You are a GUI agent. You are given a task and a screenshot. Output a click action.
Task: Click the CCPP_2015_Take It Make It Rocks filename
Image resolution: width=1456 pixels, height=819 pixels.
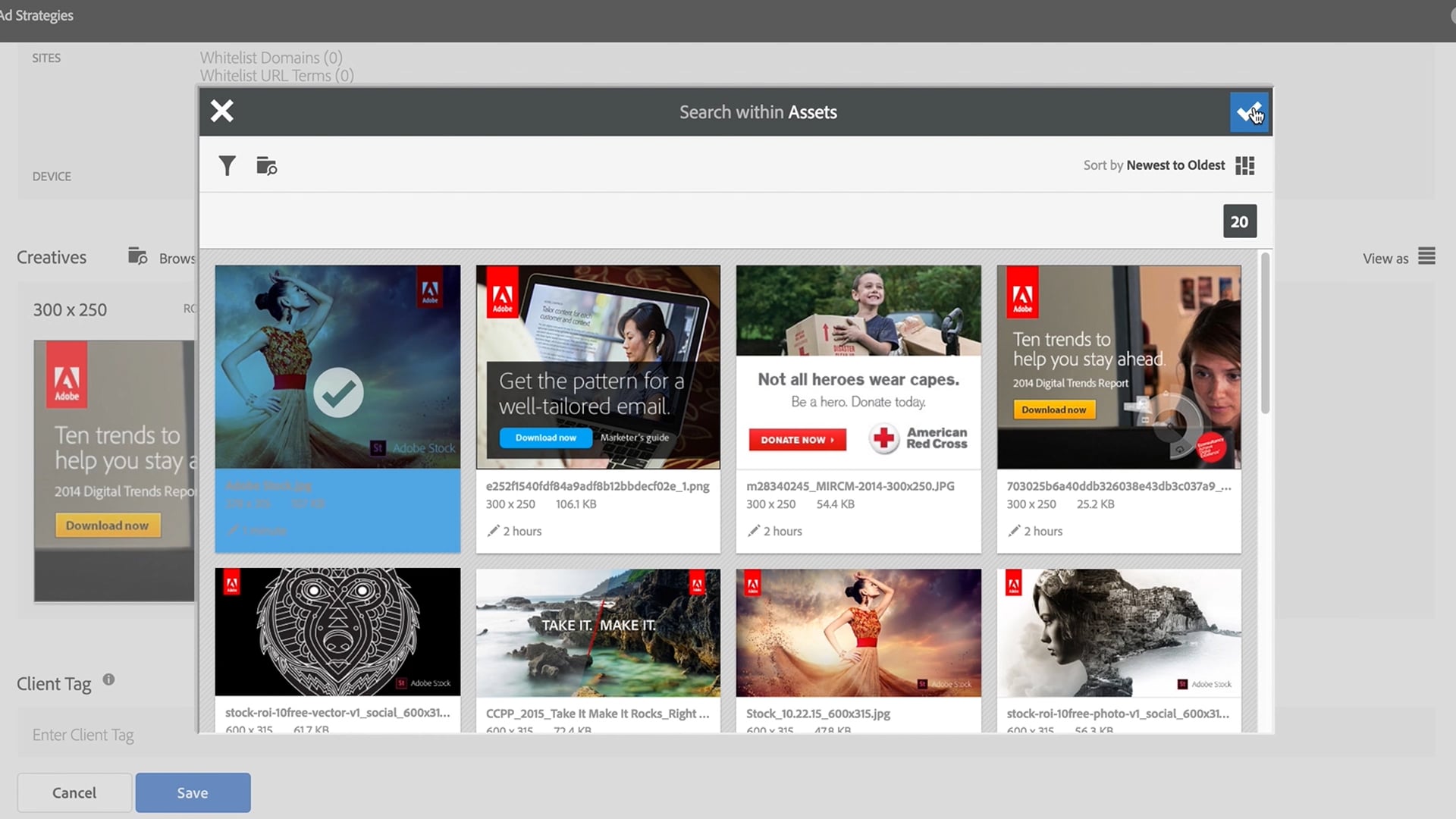click(598, 714)
